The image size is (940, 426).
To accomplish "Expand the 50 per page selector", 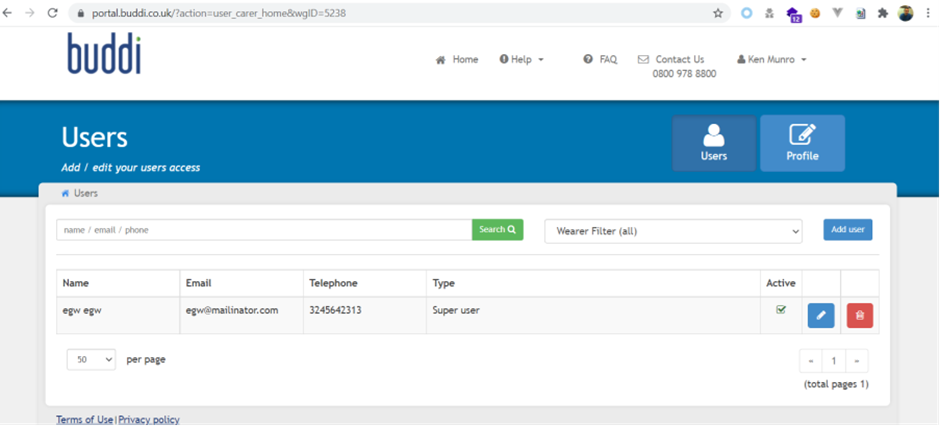I will tap(91, 359).
